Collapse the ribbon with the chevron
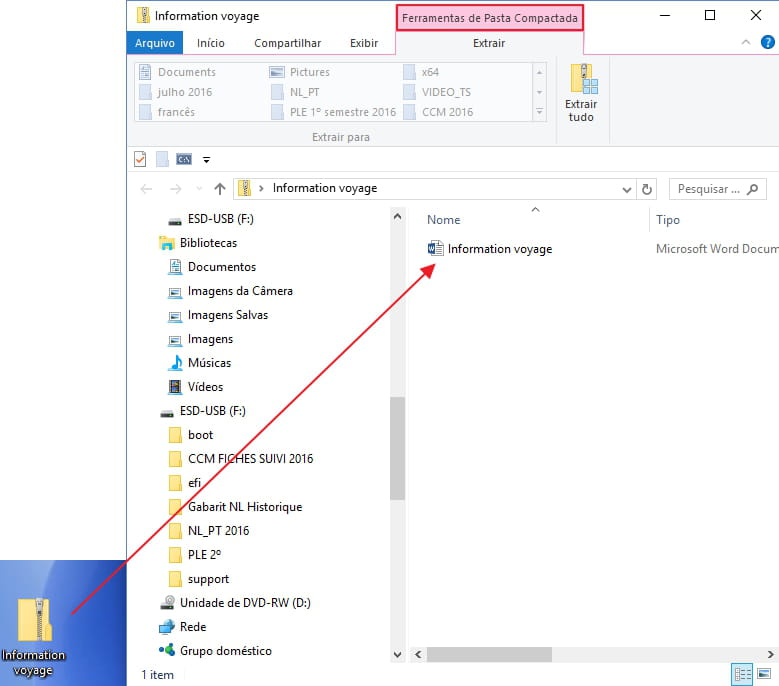This screenshot has height=686, width=779. click(745, 43)
